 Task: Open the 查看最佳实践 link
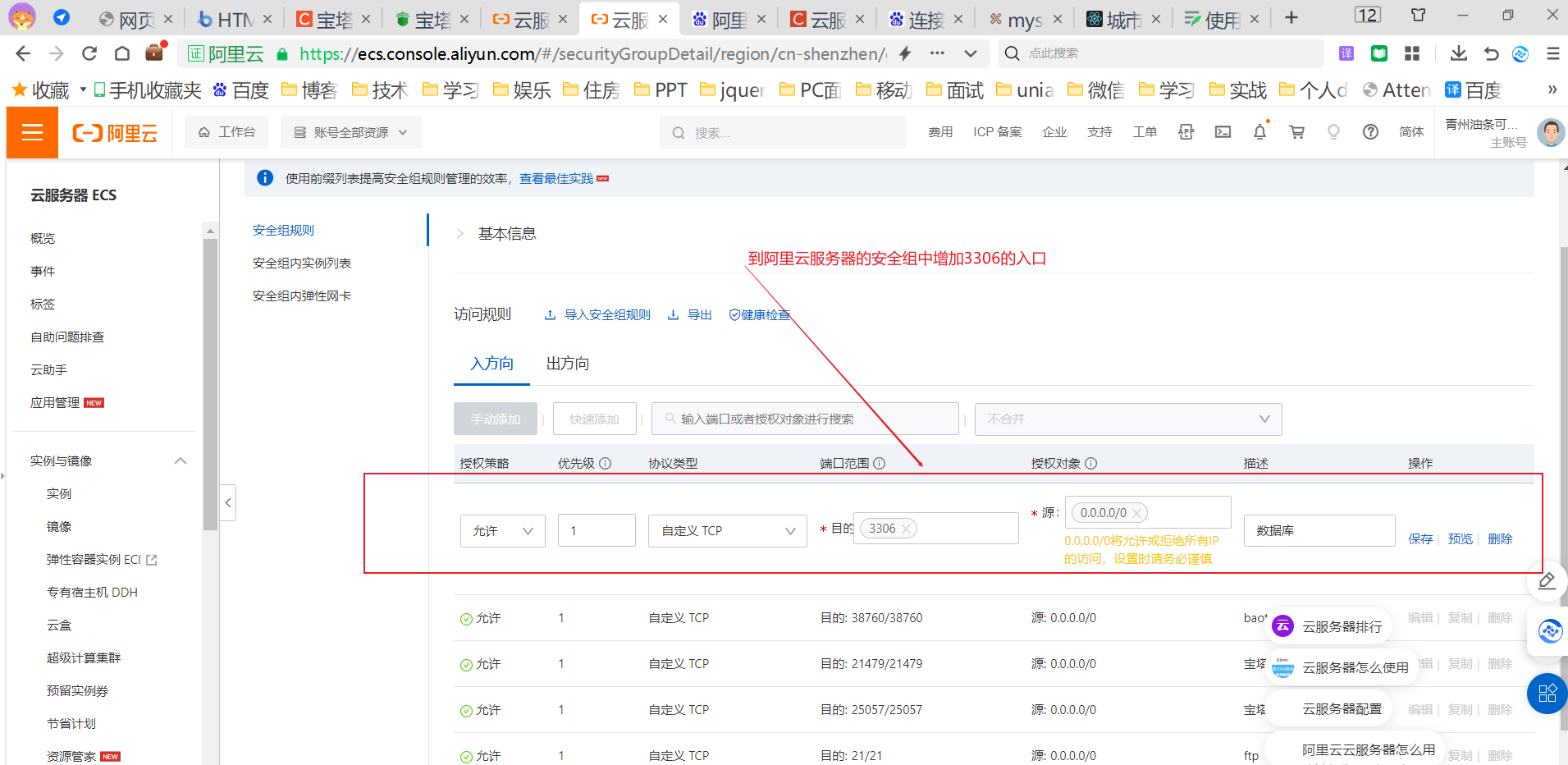point(556,179)
